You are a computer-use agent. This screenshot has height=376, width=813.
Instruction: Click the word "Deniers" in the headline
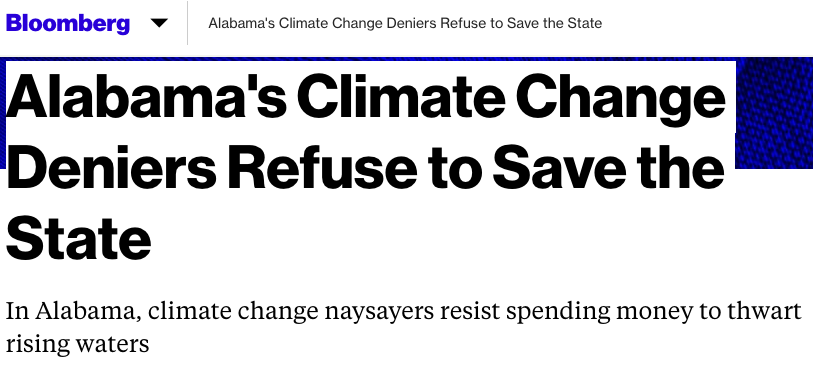click(x=111, y=168)
